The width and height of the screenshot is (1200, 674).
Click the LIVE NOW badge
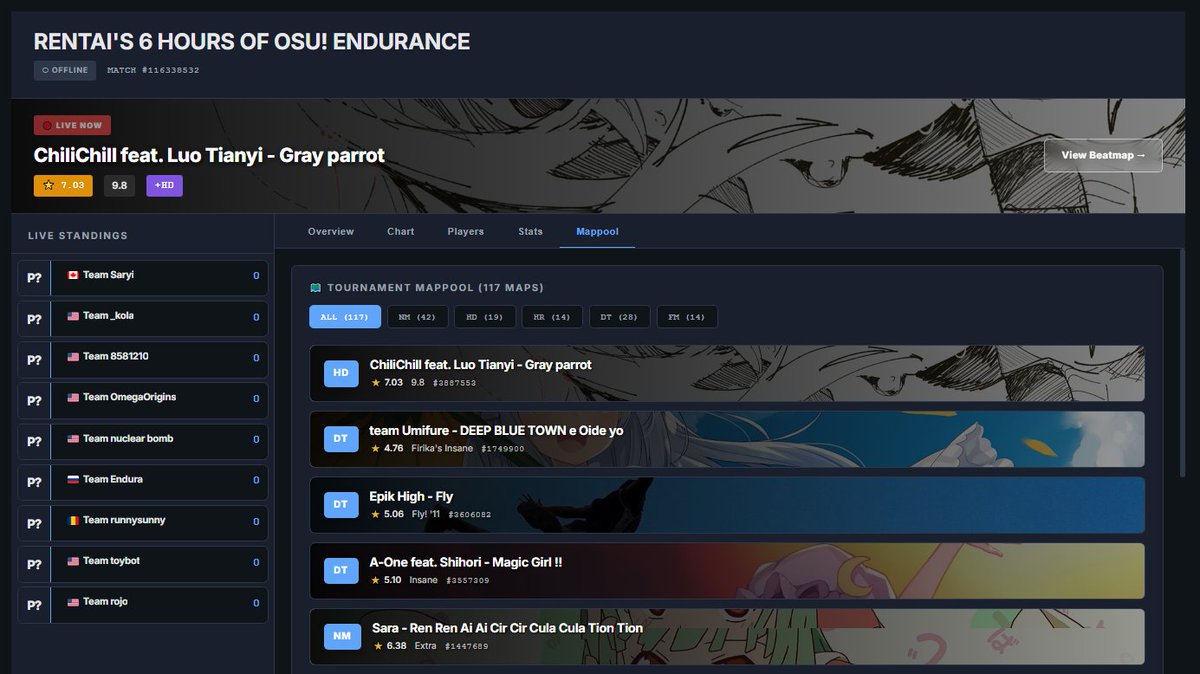[72, 125]
